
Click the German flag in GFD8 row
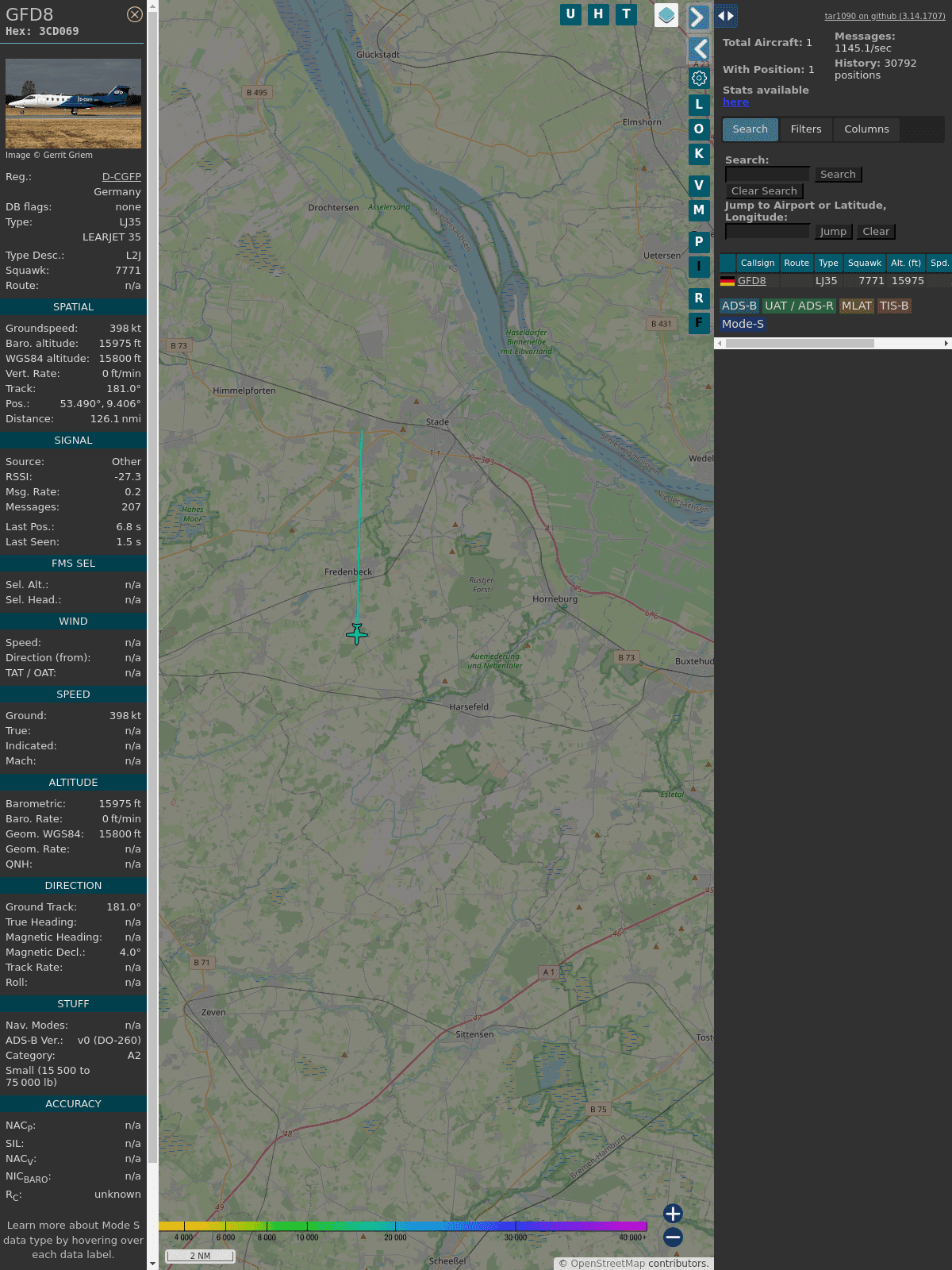point(727,281)
